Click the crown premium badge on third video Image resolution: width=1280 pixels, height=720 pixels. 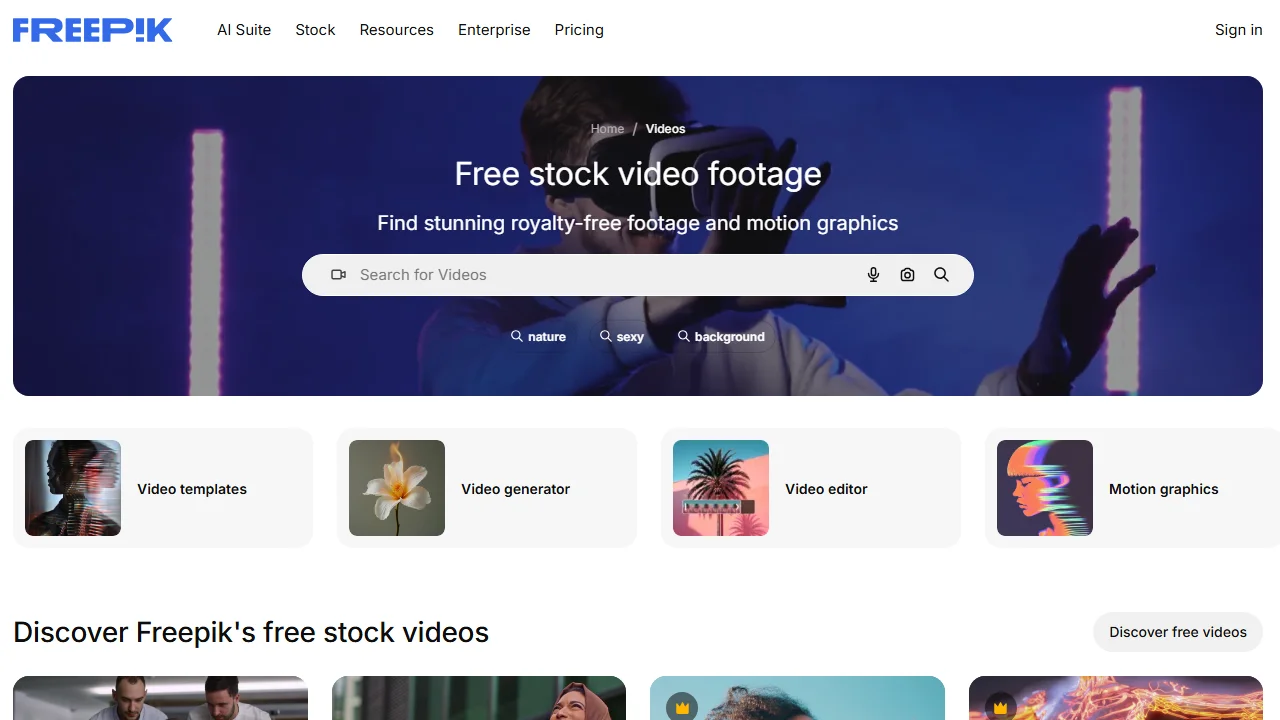click(x=683, y=707)
